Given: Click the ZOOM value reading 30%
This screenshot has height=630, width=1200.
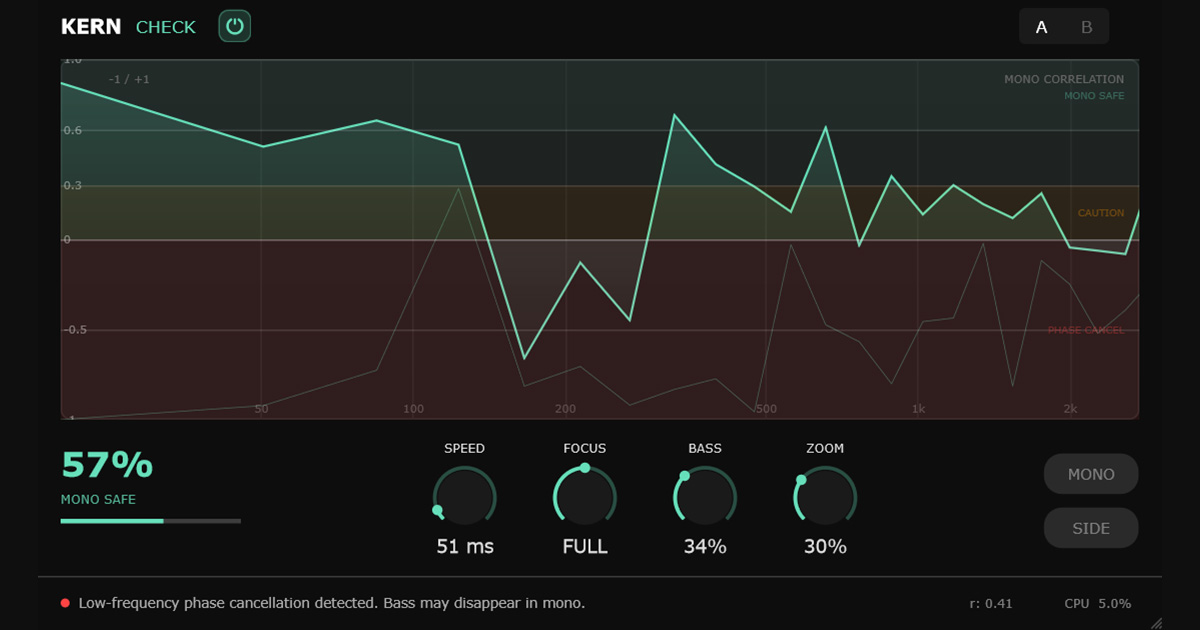Looking at the screenshot, I should [x=823, y=546].
